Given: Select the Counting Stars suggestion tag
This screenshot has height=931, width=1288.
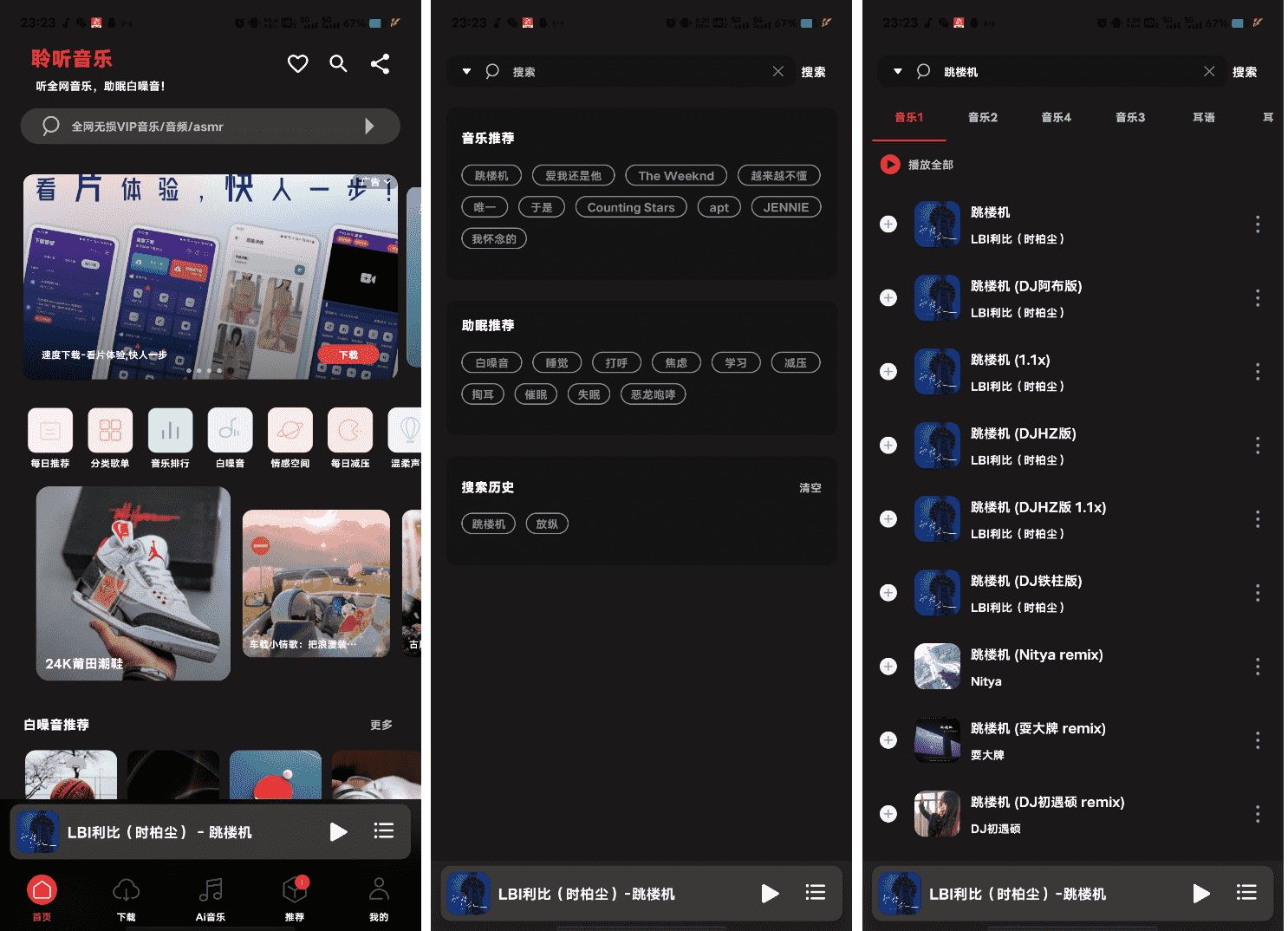Looking at the screenshot, I should pos(630,207).
